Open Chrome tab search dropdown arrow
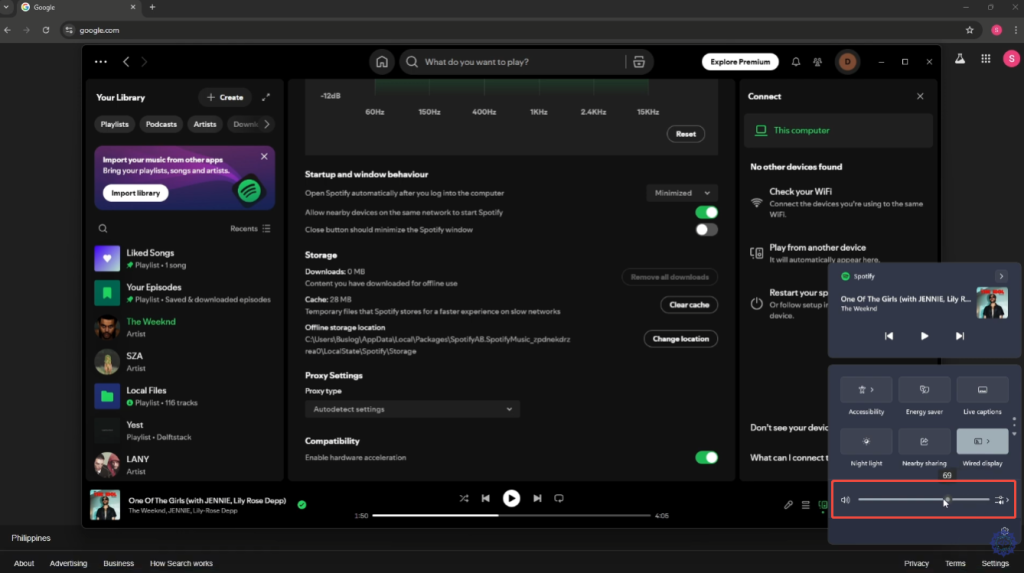 (6, 7)
